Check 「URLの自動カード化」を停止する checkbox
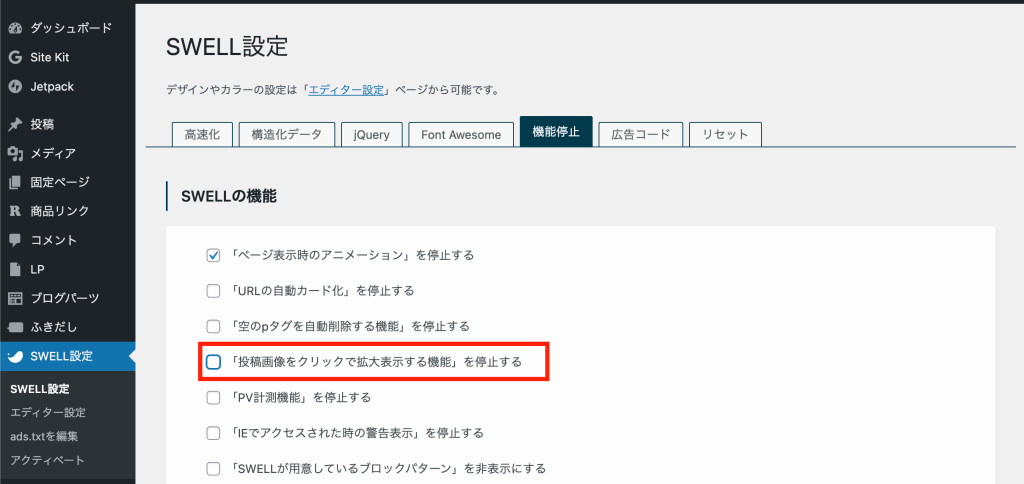This screenshot has height=484, width=1024. [213, 291]
